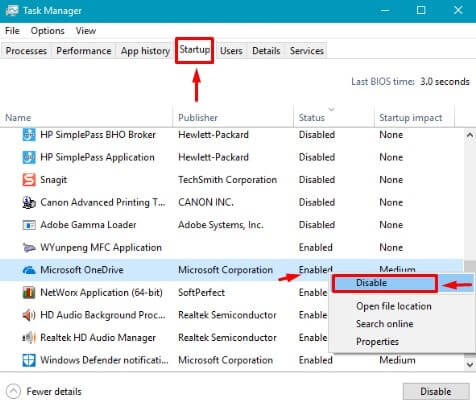Click the HP SimplePass BHO Broker name text
The height and width of the screenshot is (407, 476).
click(x=98, y=135)
